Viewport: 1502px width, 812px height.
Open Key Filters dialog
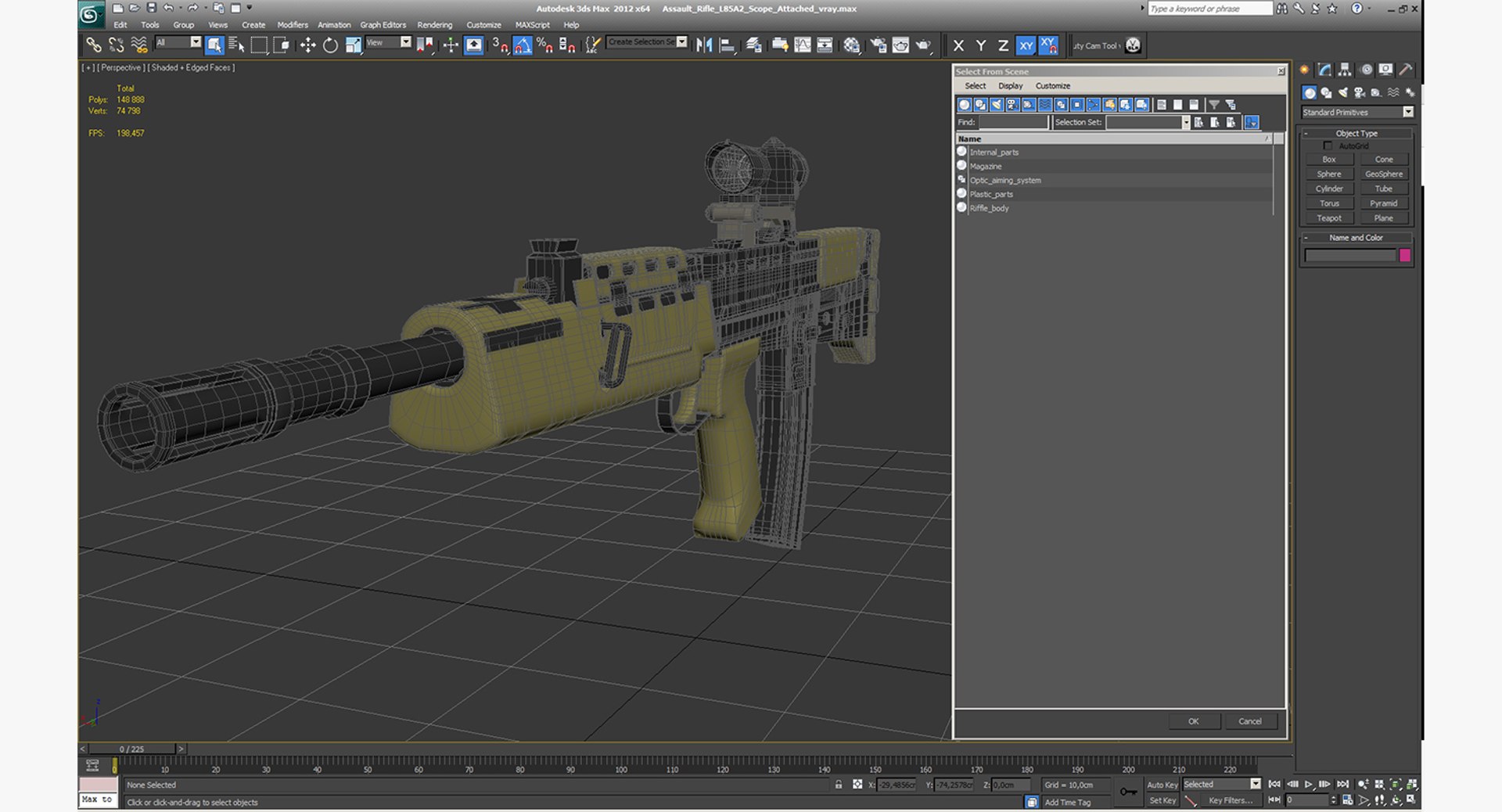coord(1230,800)
